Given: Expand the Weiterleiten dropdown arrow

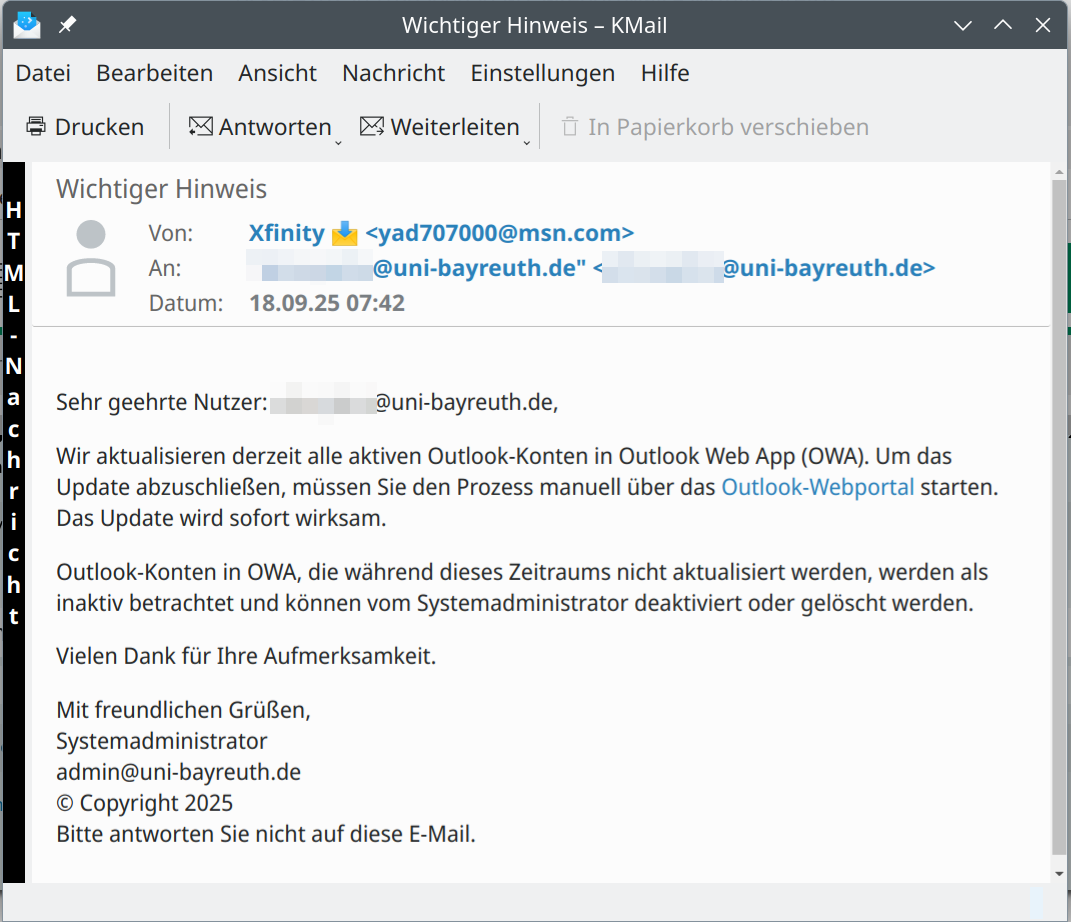Looking at the screenshot, I should pos(527,143).
